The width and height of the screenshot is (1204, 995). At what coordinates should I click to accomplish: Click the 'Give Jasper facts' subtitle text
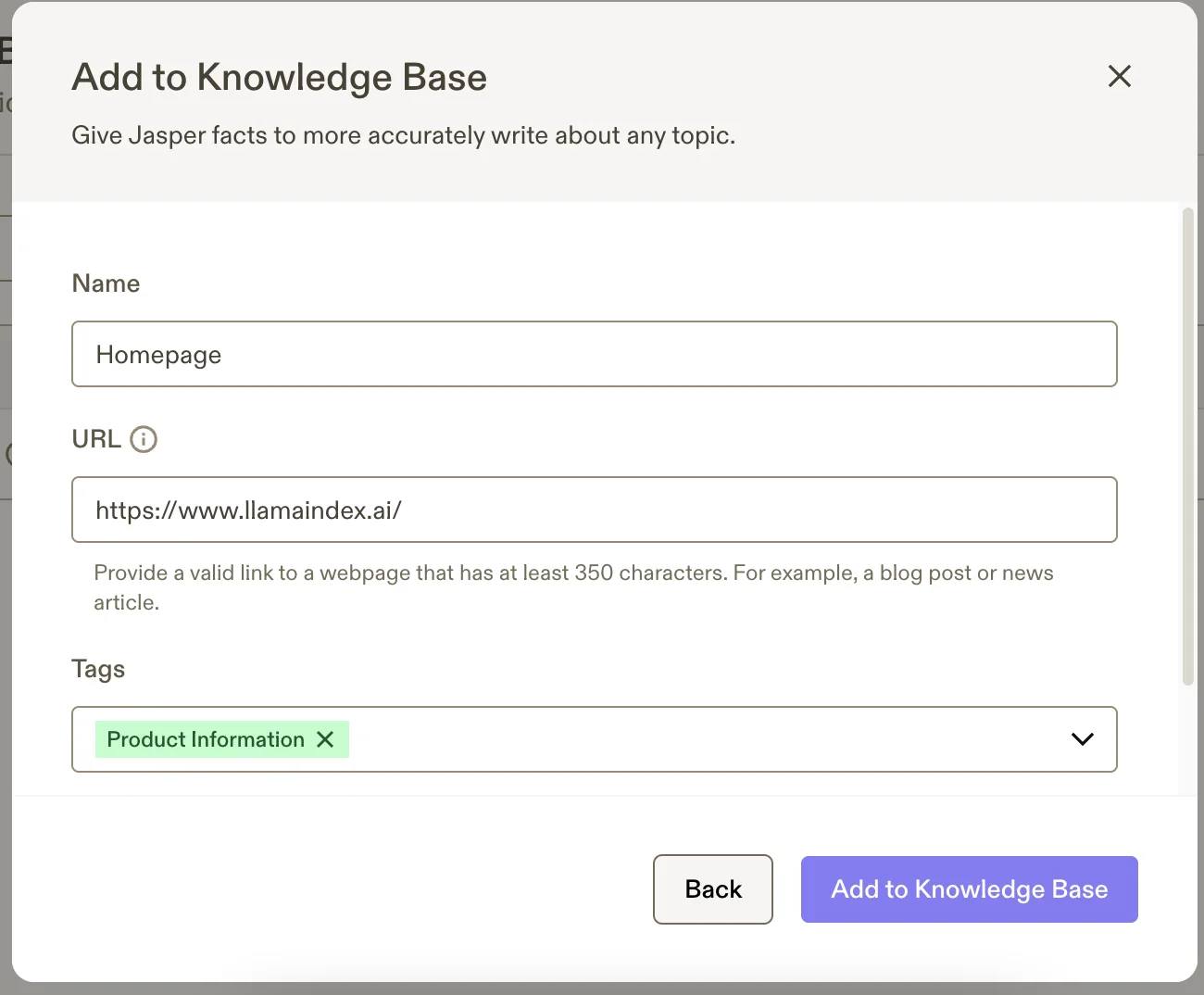coord(403,136)
